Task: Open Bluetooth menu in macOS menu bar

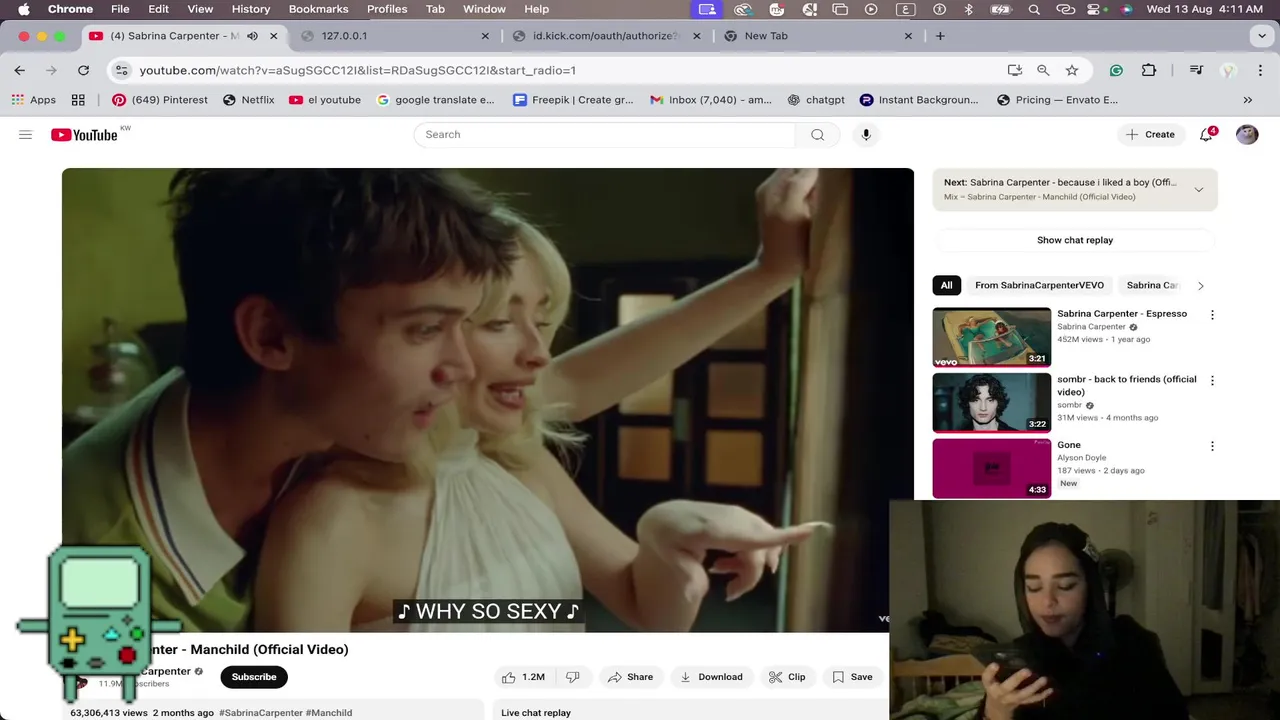Action: coord(968,9)
